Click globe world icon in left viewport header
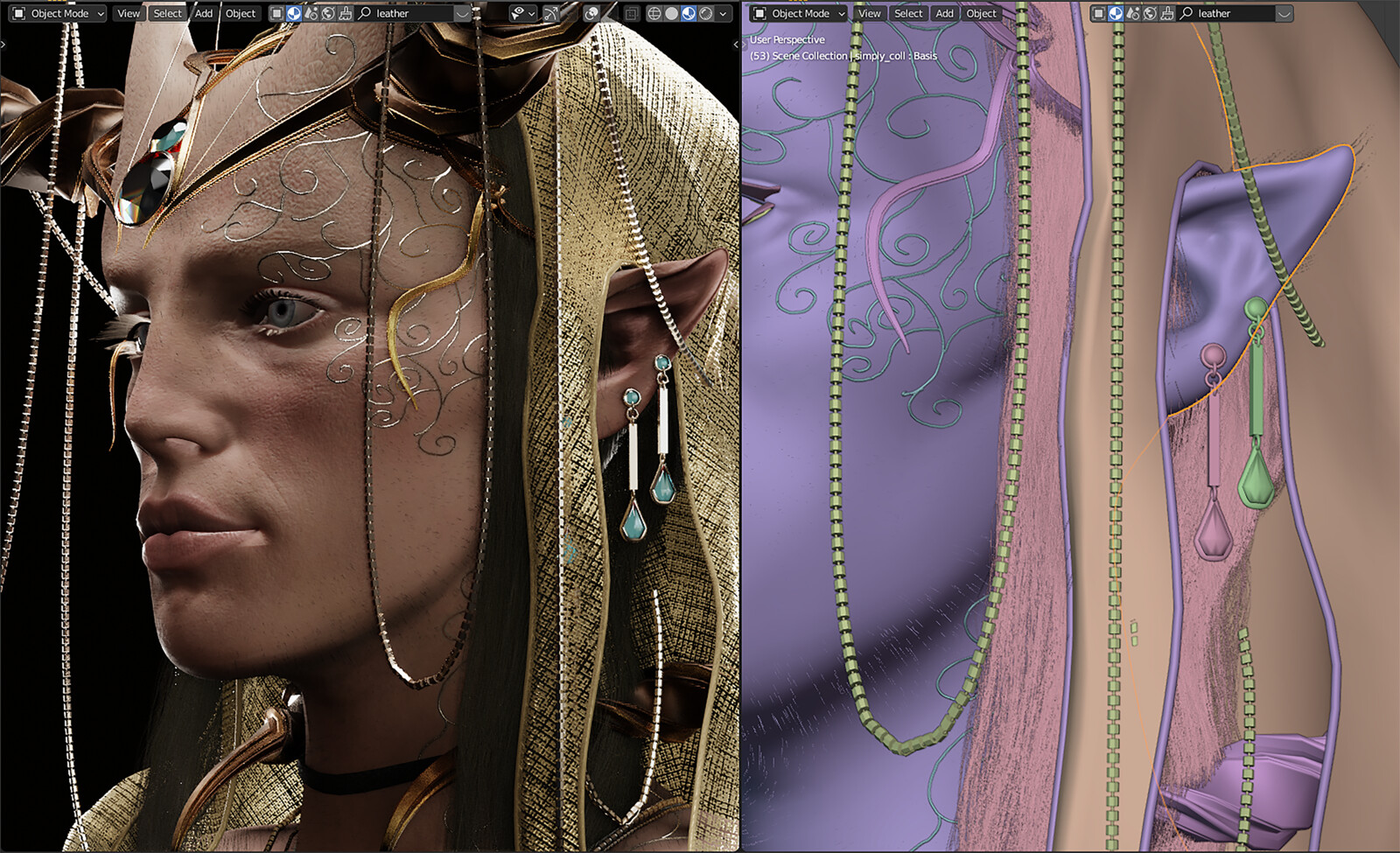The height and width of the screenshot is (853, 1400). (328, 13)
